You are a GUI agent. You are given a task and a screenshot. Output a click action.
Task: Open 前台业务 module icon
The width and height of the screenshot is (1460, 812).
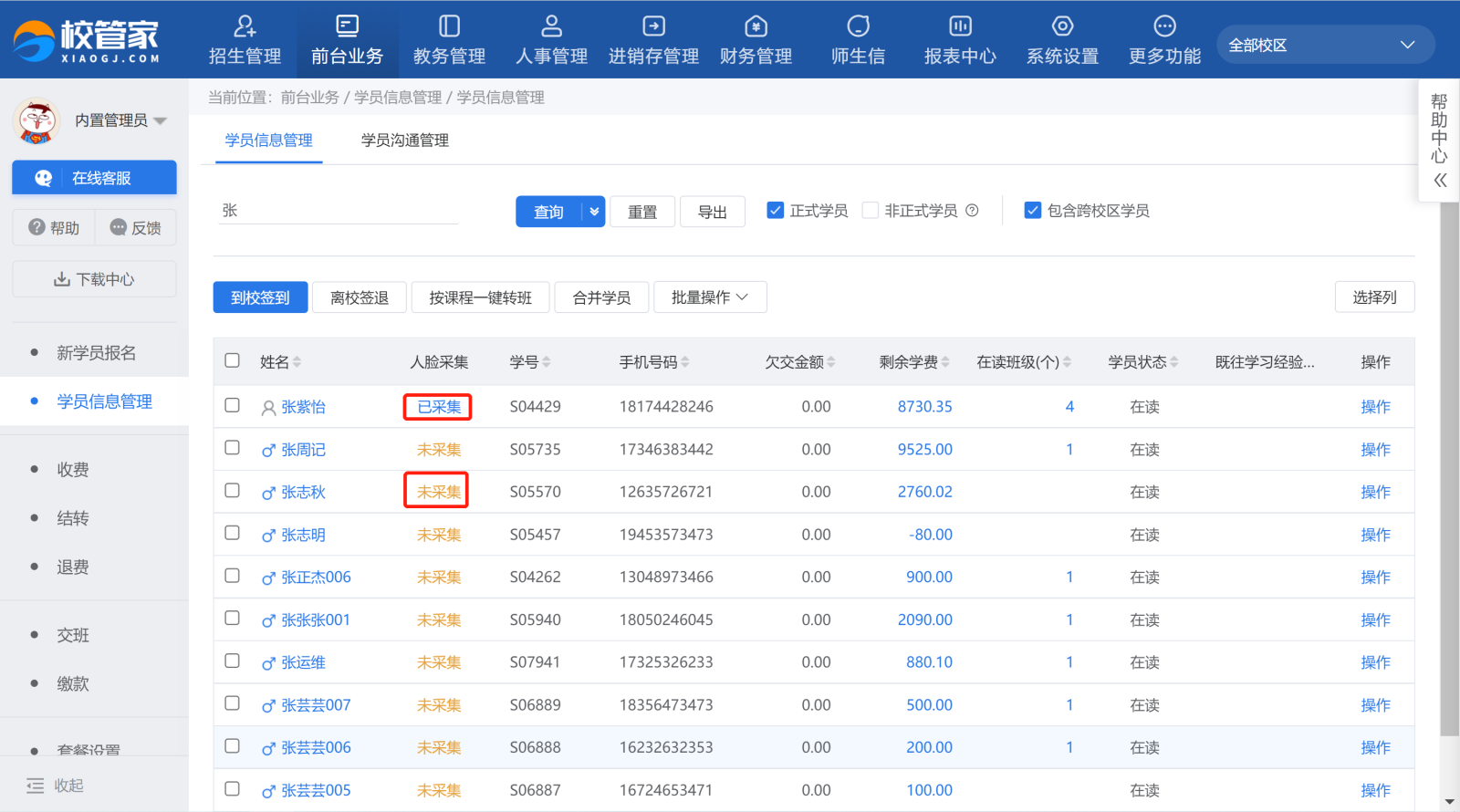point(347,26)
